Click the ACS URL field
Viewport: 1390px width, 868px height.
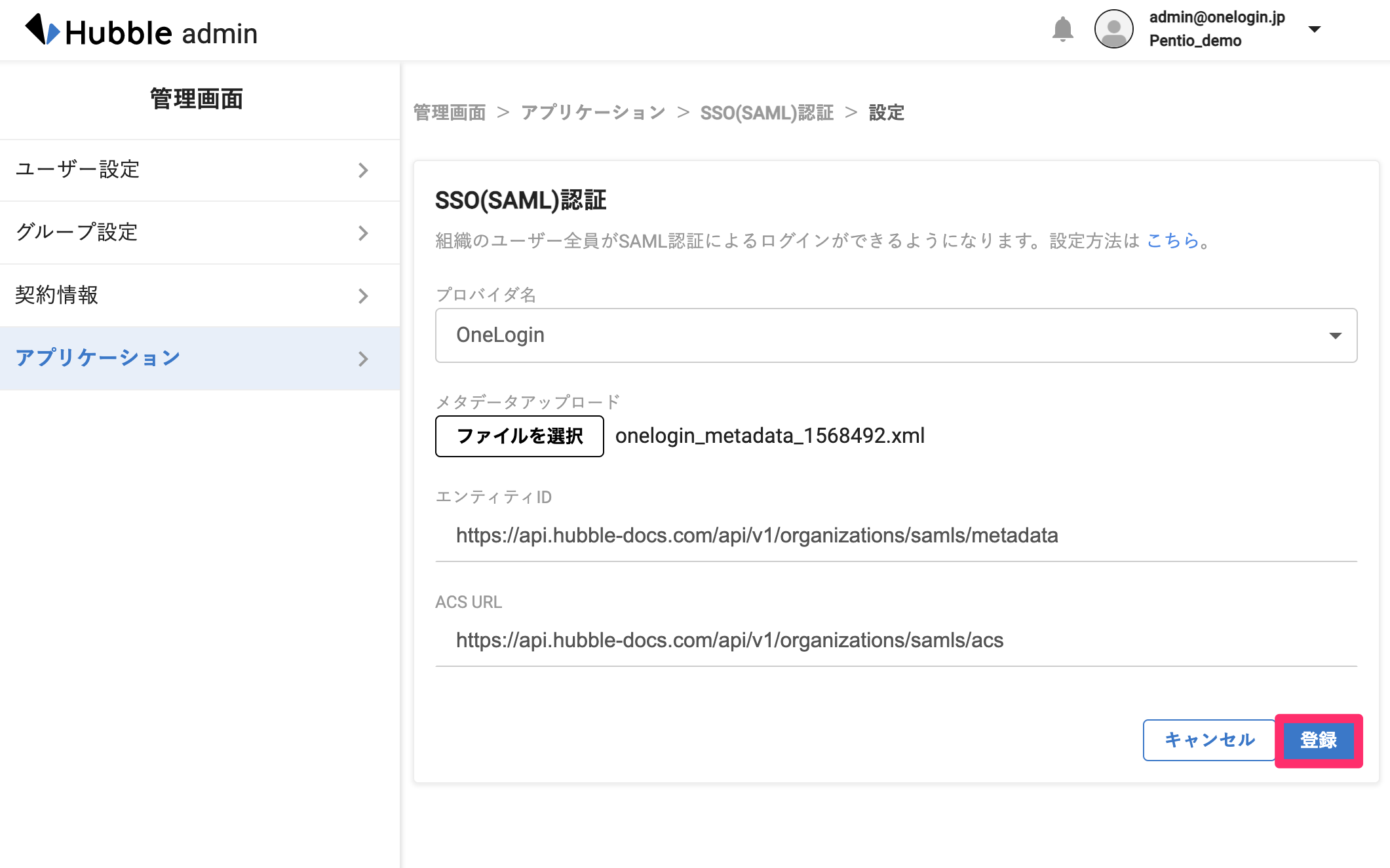[x=896, y=641]
